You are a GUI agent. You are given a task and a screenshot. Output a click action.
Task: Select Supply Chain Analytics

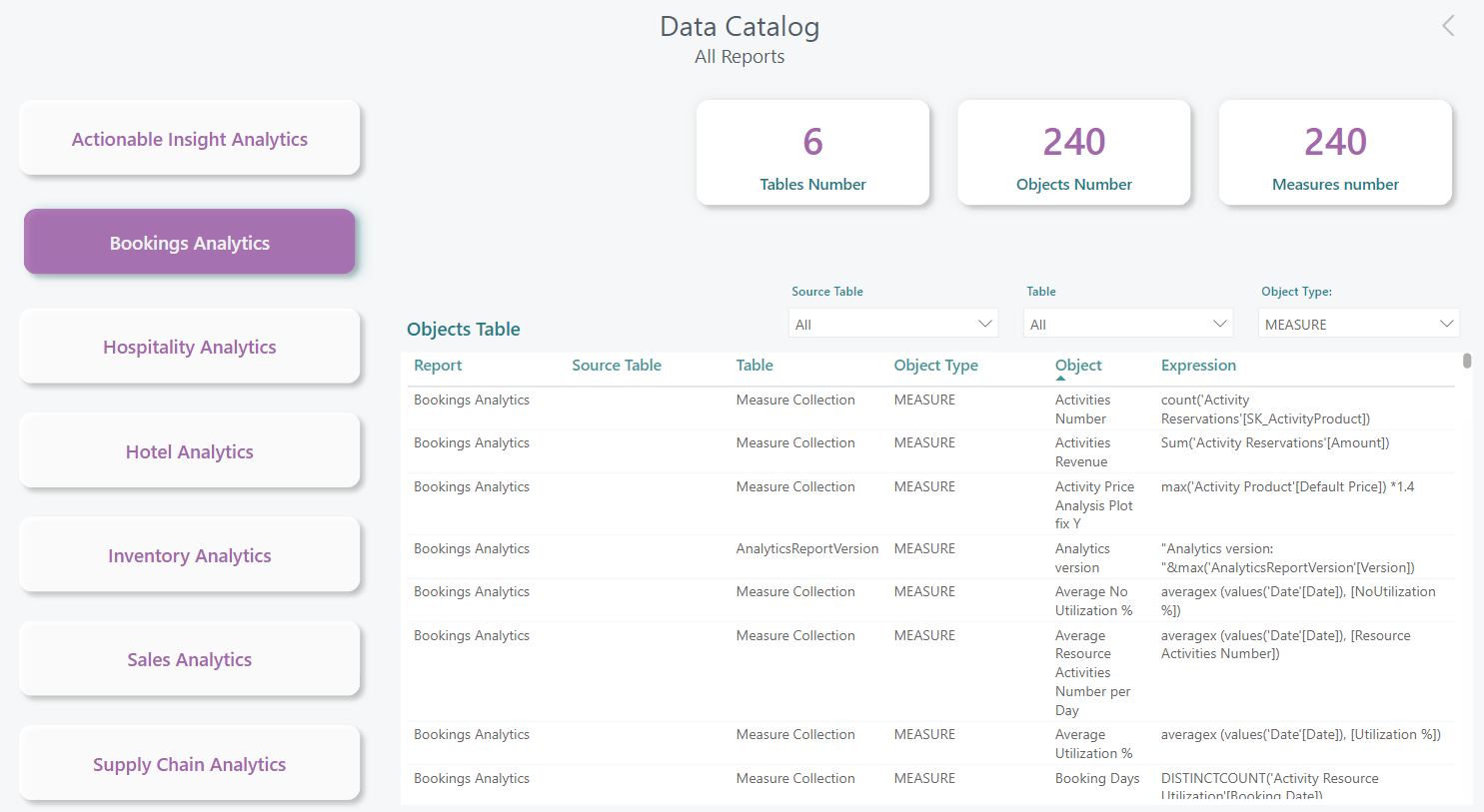point(190,764)
